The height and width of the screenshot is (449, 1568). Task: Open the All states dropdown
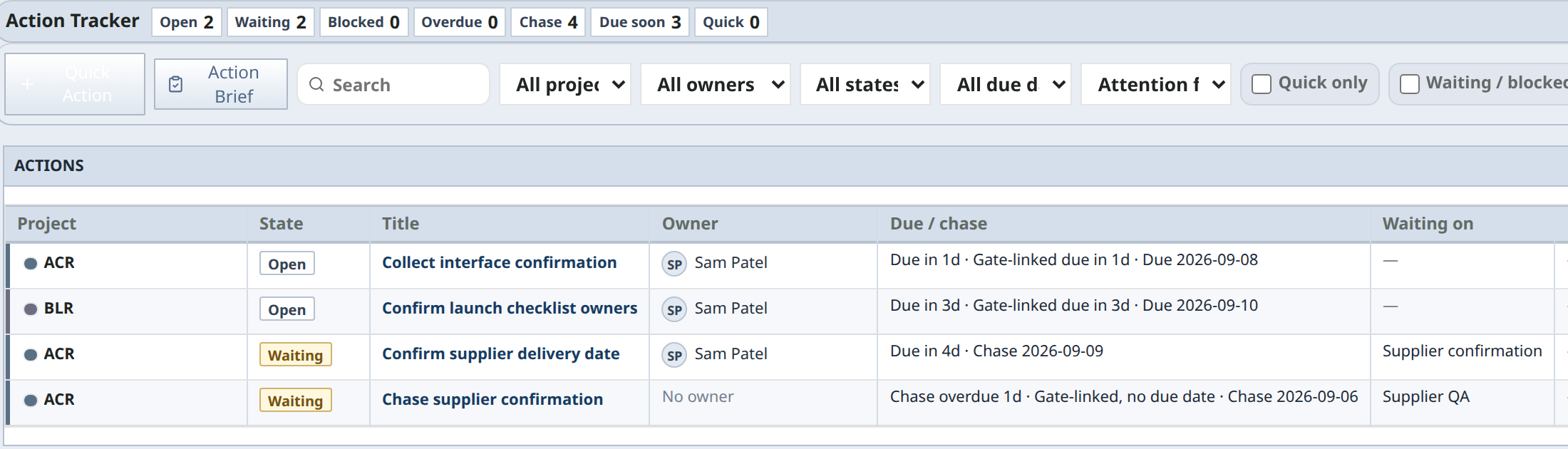coord(865,84)
